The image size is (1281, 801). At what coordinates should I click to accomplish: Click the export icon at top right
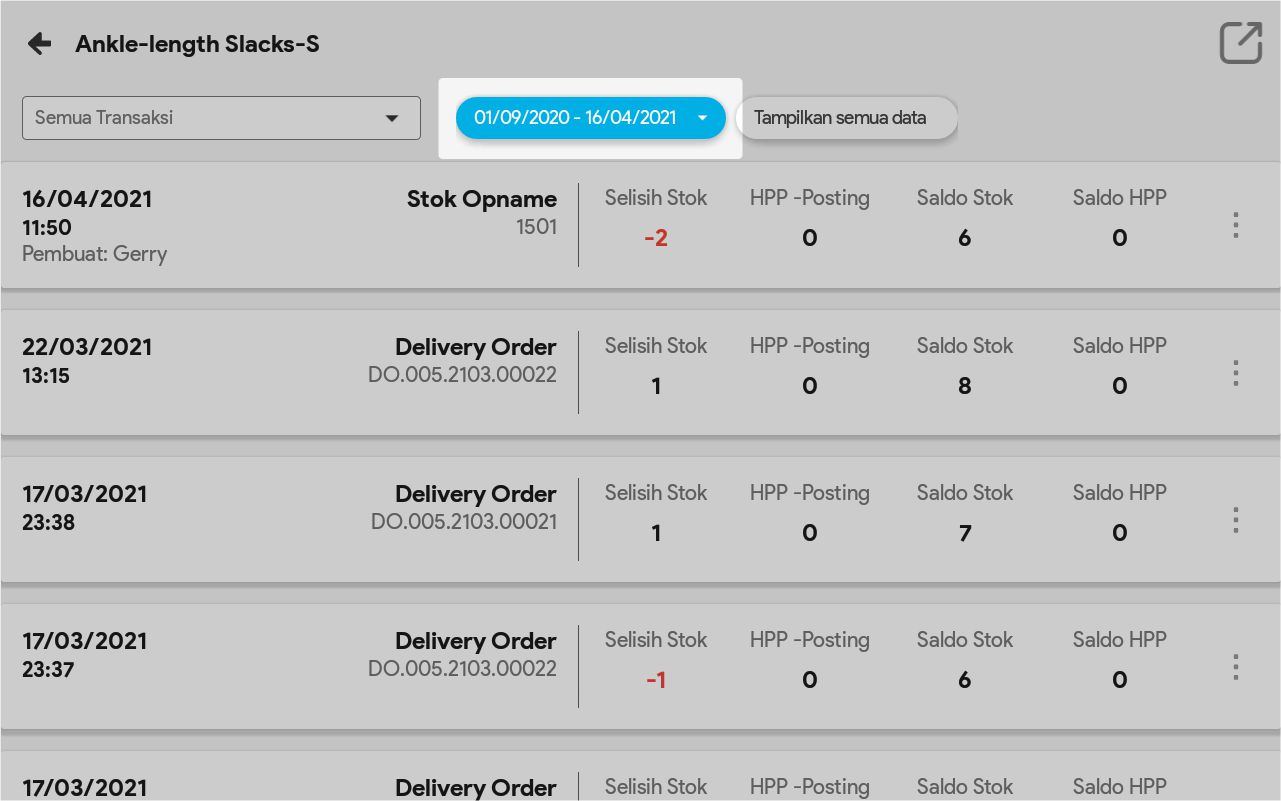point(1240,43)
